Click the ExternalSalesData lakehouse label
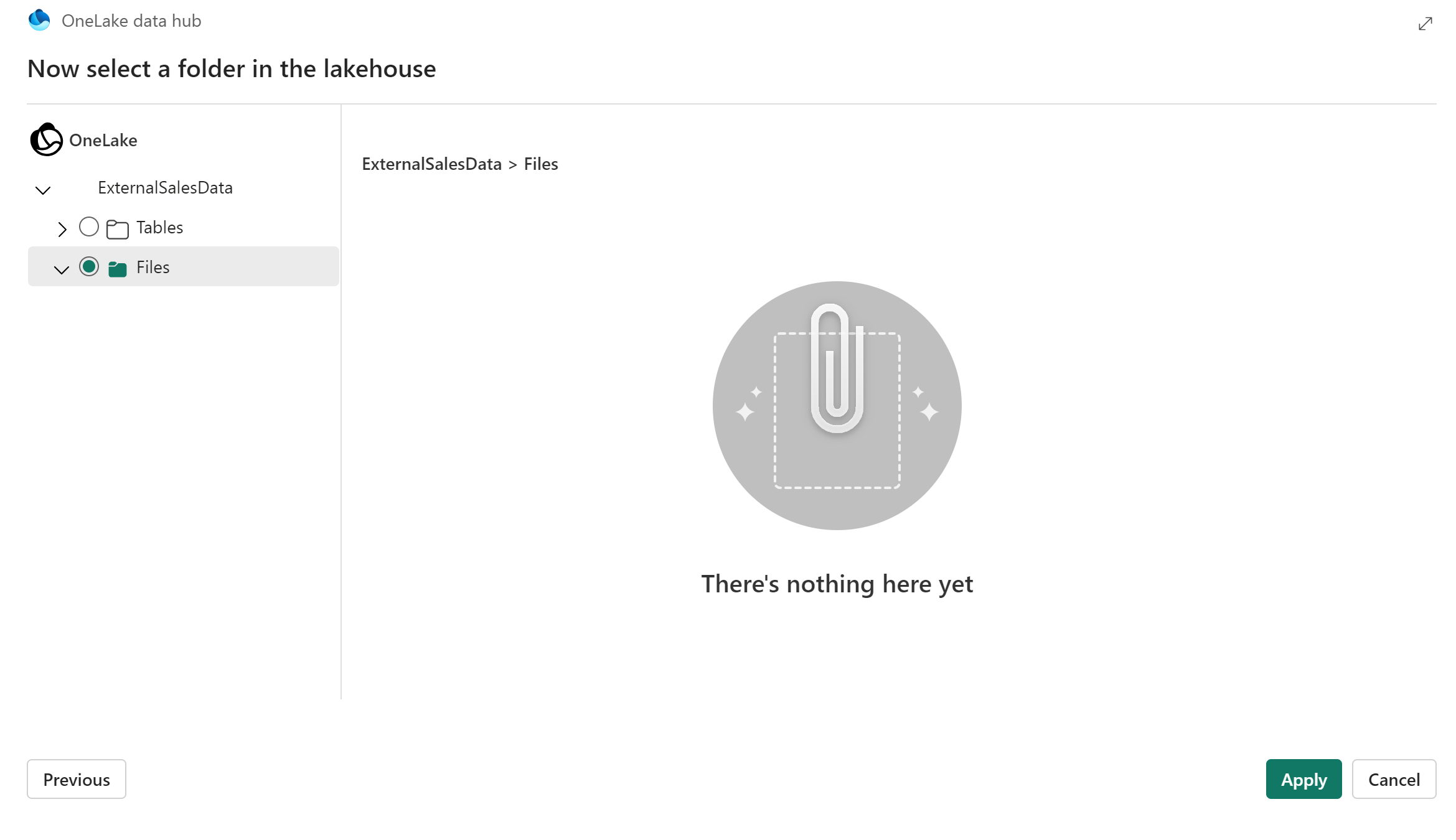 click(165, 187)
